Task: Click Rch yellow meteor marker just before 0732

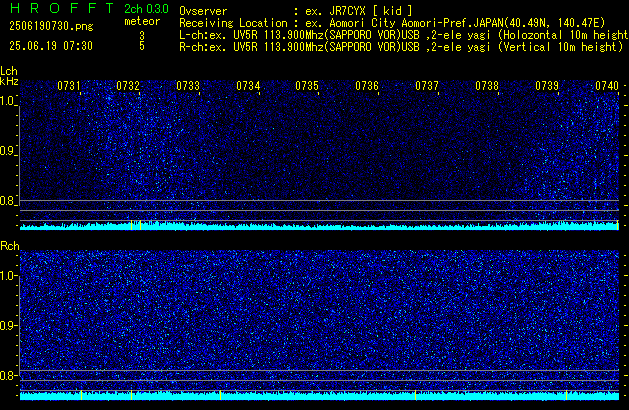Action: (x=132, y=395)
